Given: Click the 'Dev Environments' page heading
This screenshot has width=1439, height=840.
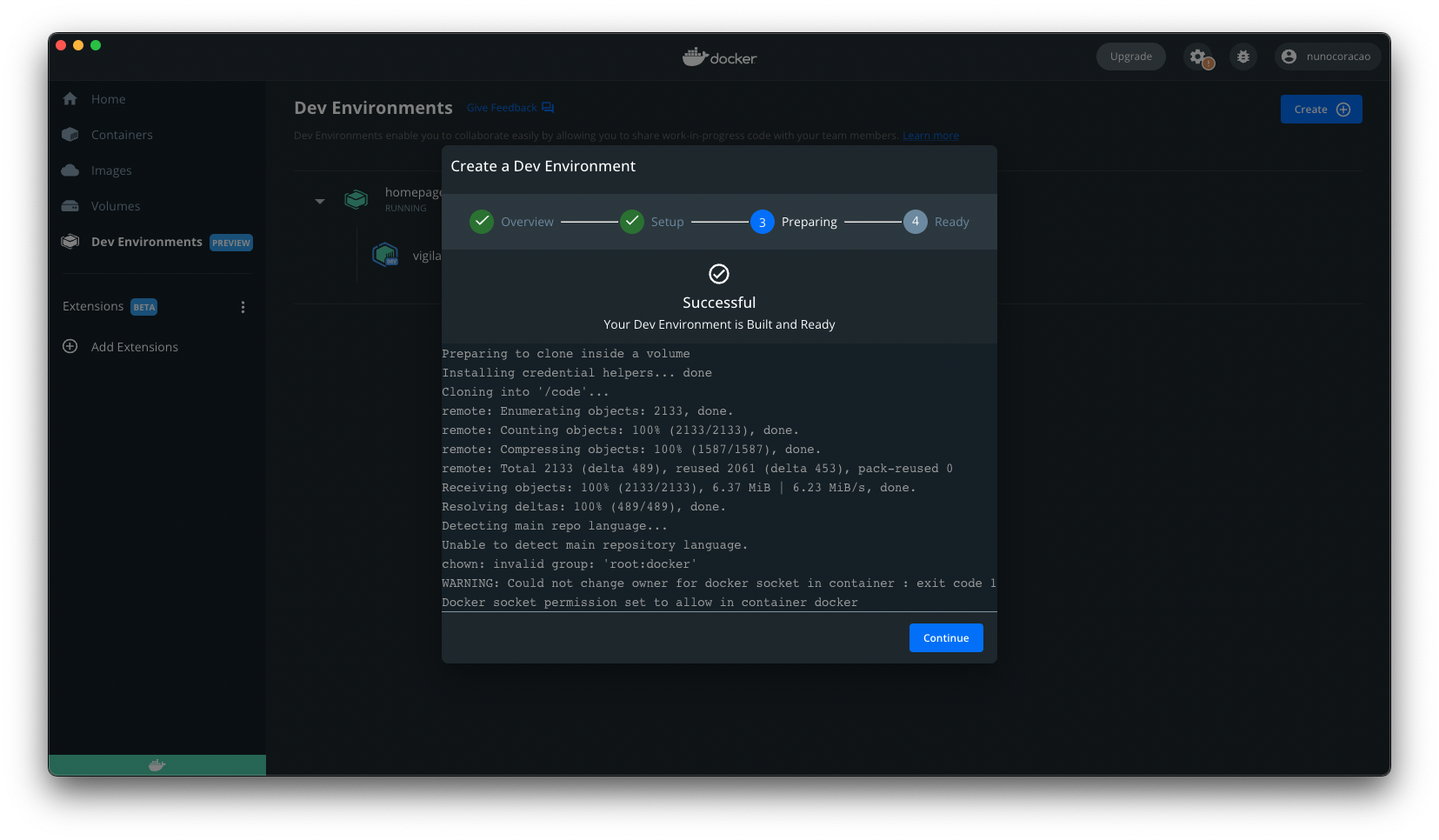Looking at the screenshot, I should (x=373, y=108).
